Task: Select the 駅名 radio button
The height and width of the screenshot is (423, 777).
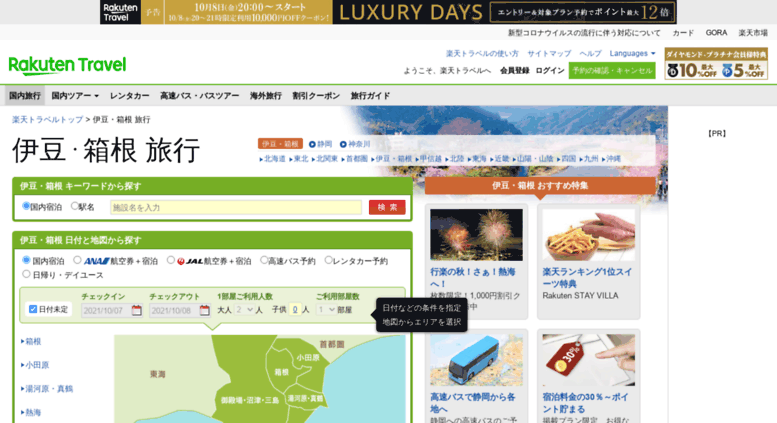Action: pyautogui.click(x=74, y=206)
